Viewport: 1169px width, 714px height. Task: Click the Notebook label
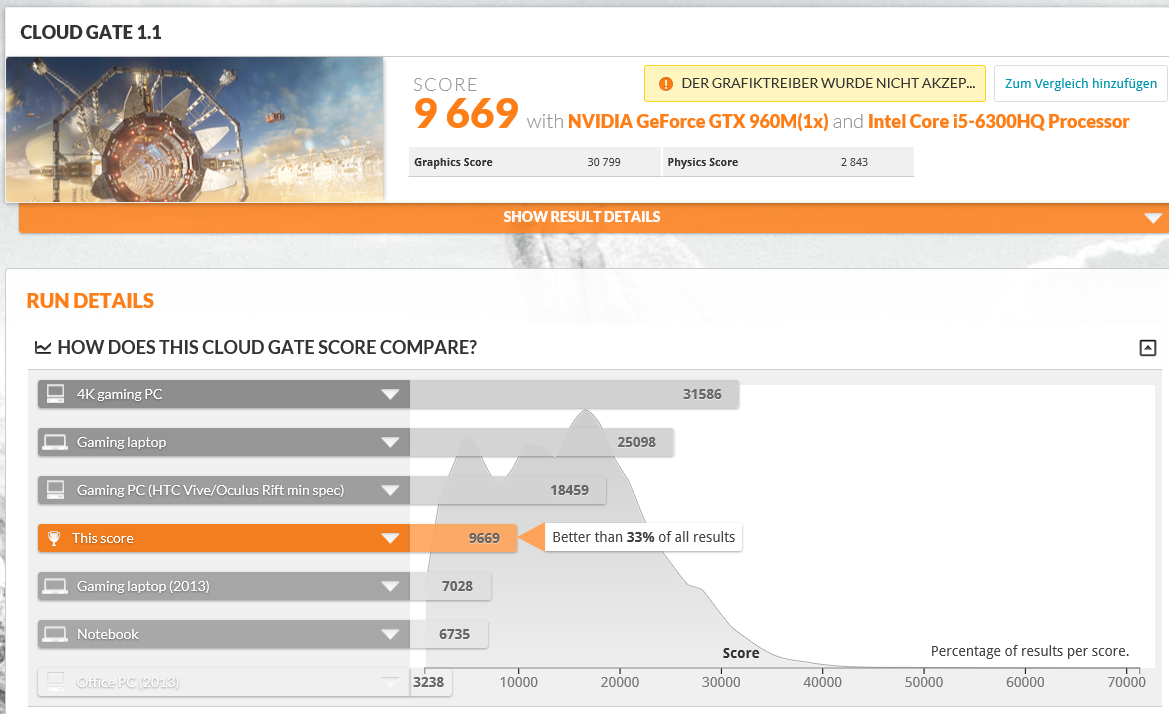click(x=107, y=634)
